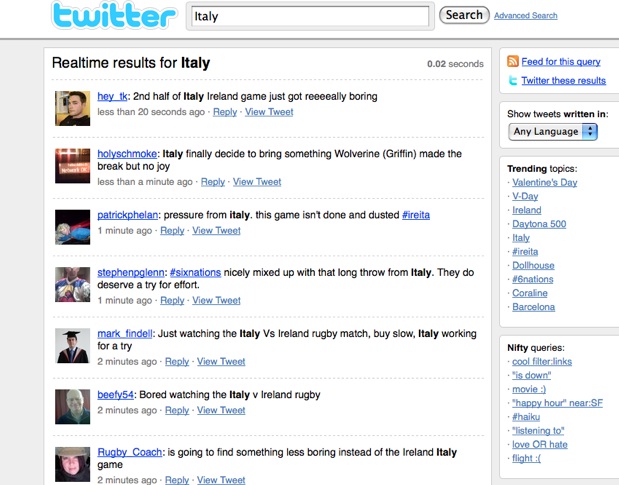Reply to patrickphelan's tweet

(x=172, y=230)
